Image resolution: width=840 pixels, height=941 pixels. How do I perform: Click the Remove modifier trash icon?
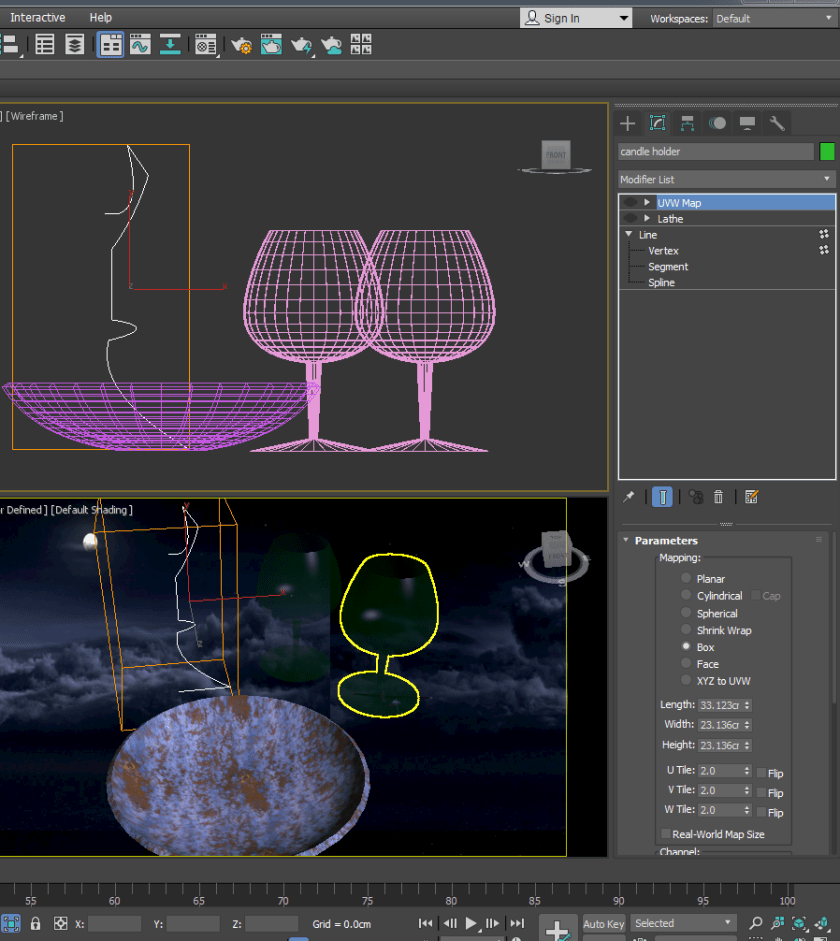pos(718,497)
